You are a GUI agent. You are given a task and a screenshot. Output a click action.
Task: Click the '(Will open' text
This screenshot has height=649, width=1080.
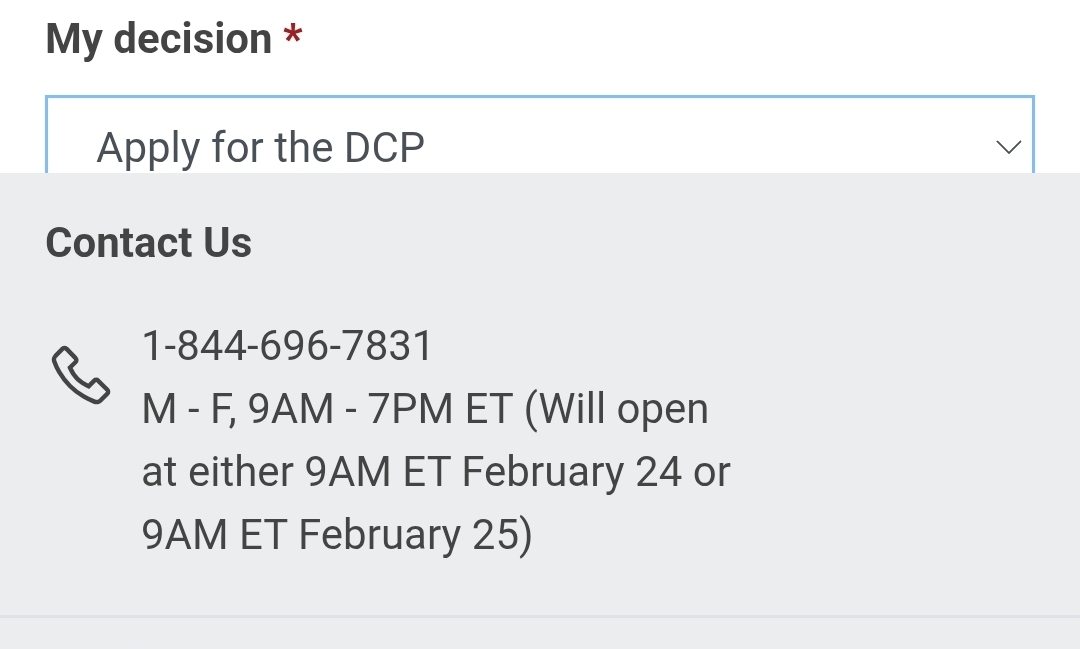pos(617,410)
